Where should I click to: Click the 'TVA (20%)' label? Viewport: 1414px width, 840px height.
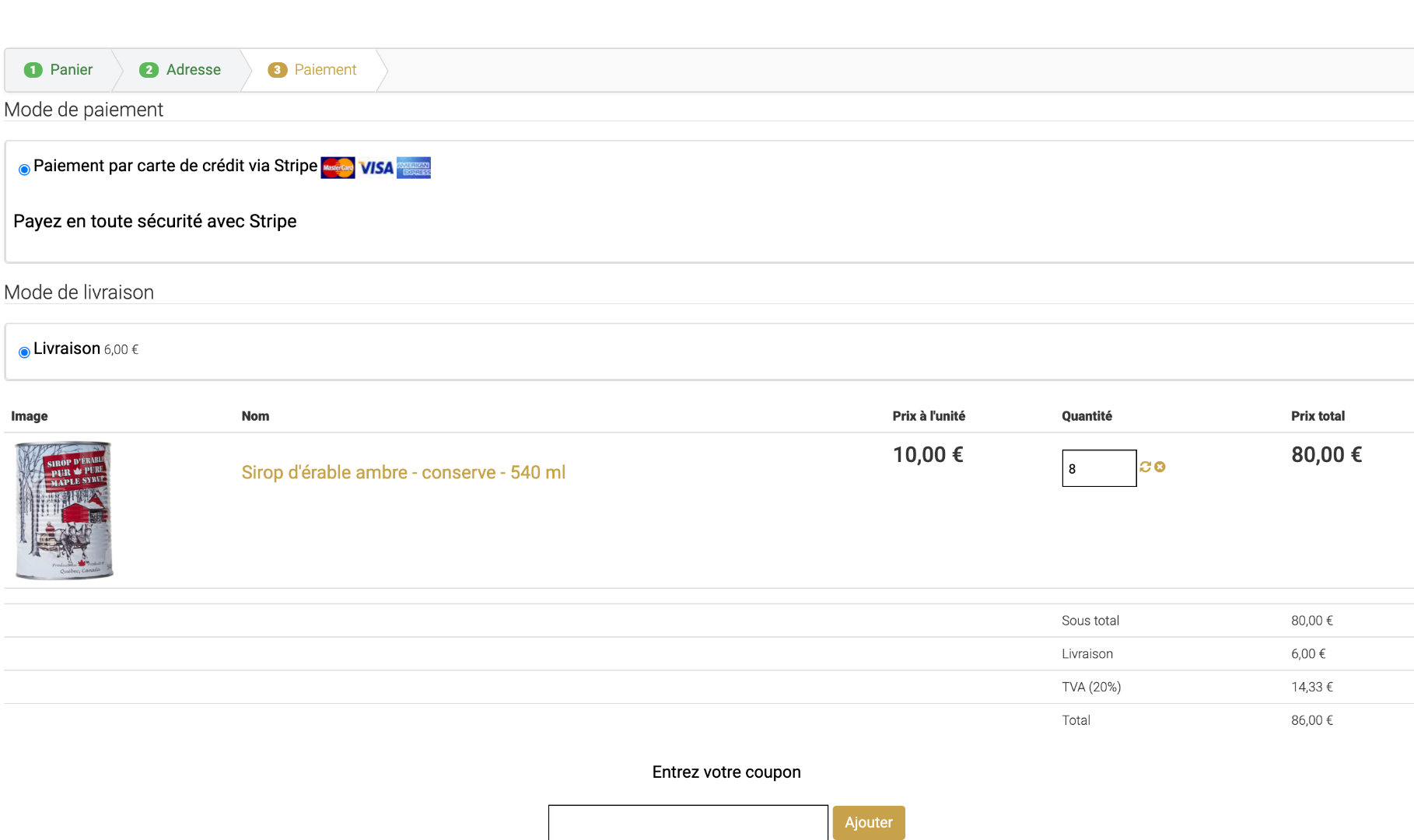1091,687
